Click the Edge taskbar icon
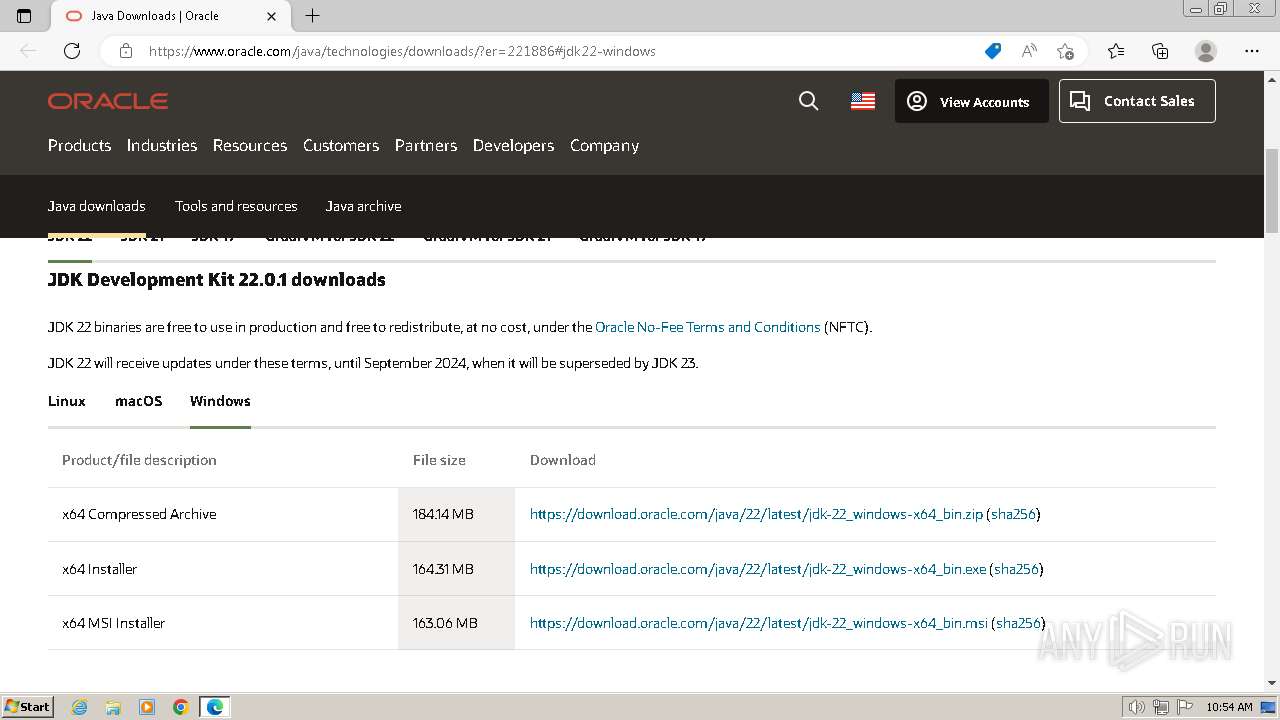Image resolution: width=1280 pixels, height=720 pixels. (x=215, y=707)
